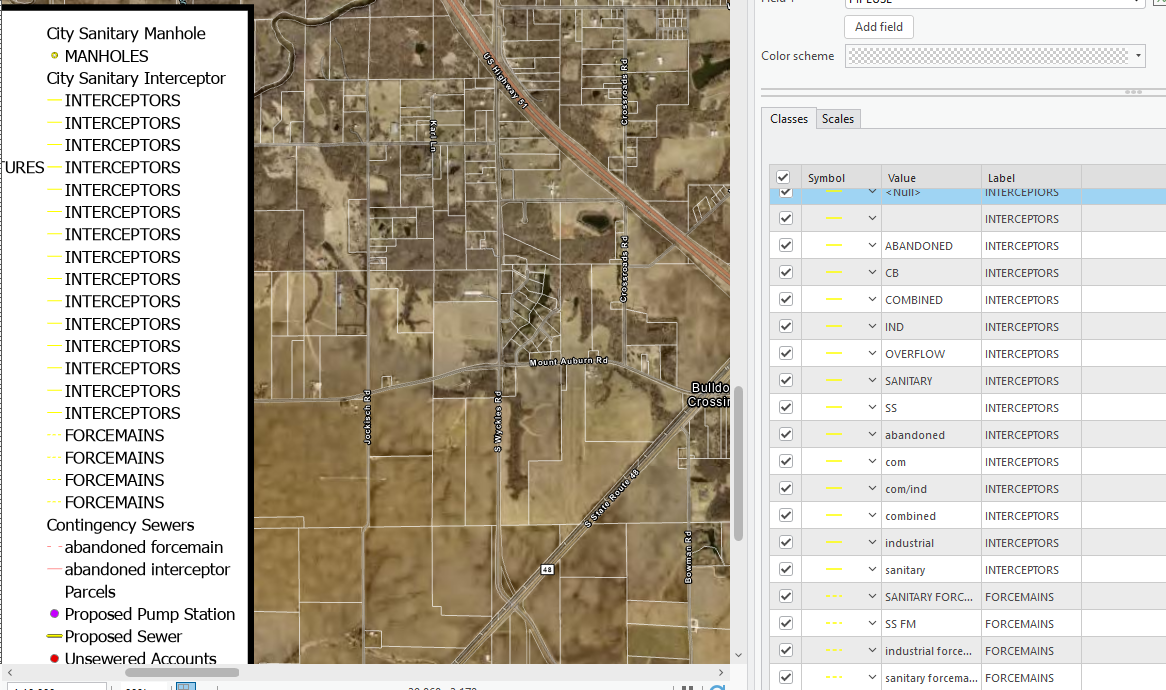Viewport: 1166px width, 690px height.
Task: Open symbol dropdown arrow for ABANDONED row
Action: coord(872,245)
